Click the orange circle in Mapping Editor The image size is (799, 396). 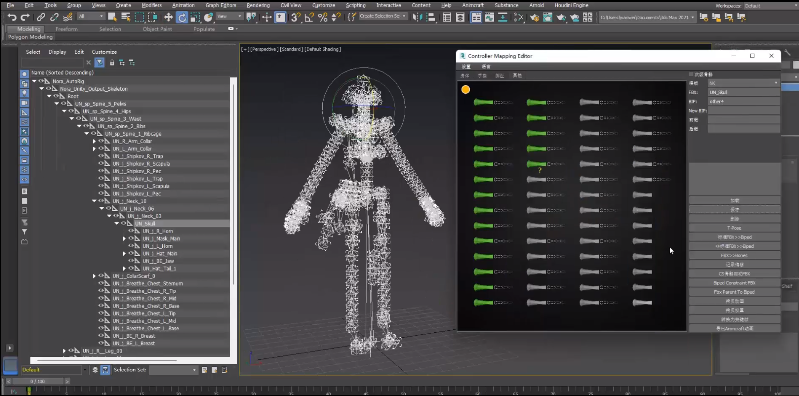tap(465, 90)
